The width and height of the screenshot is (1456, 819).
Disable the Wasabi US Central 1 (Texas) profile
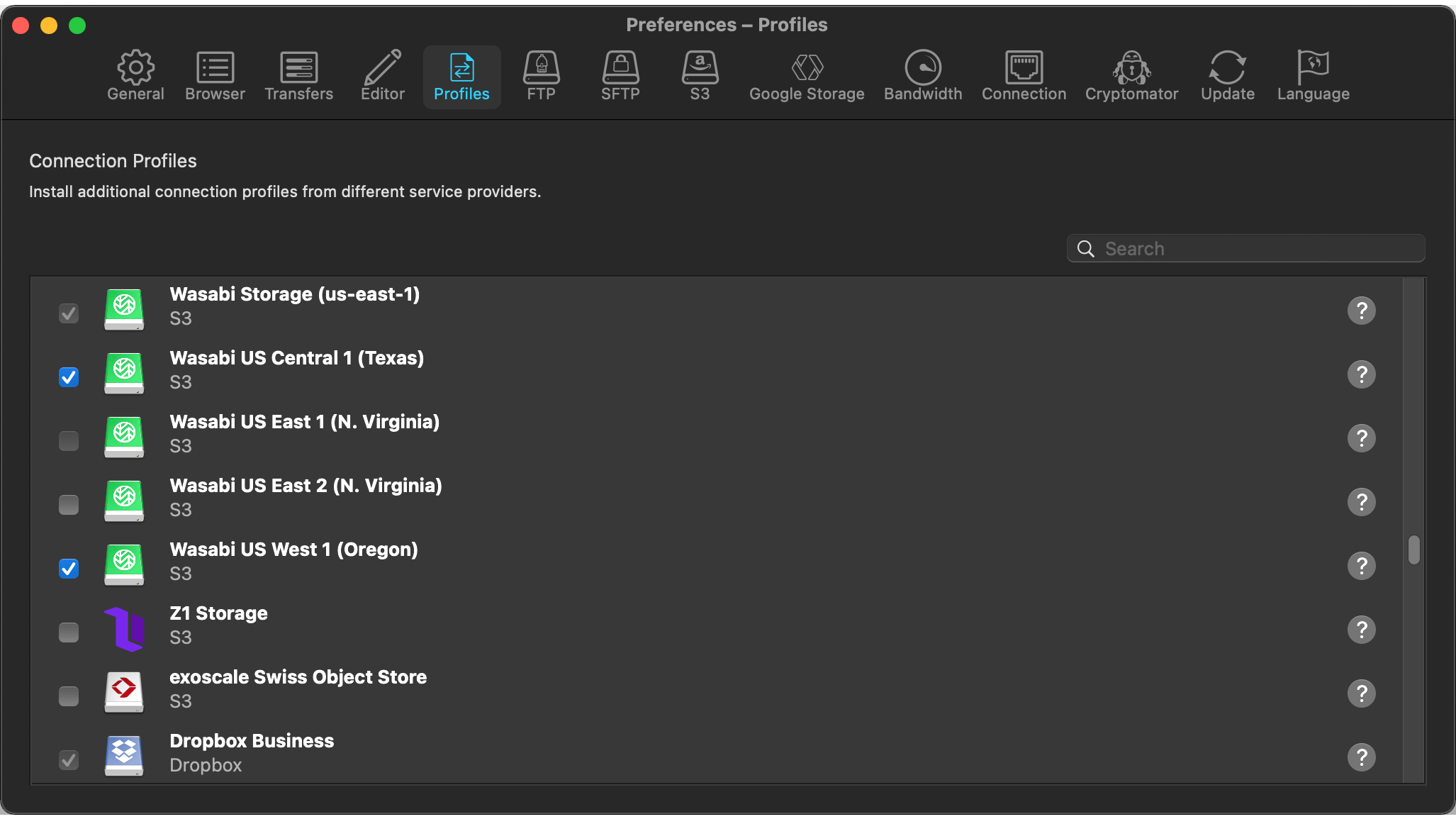(69, 377)
